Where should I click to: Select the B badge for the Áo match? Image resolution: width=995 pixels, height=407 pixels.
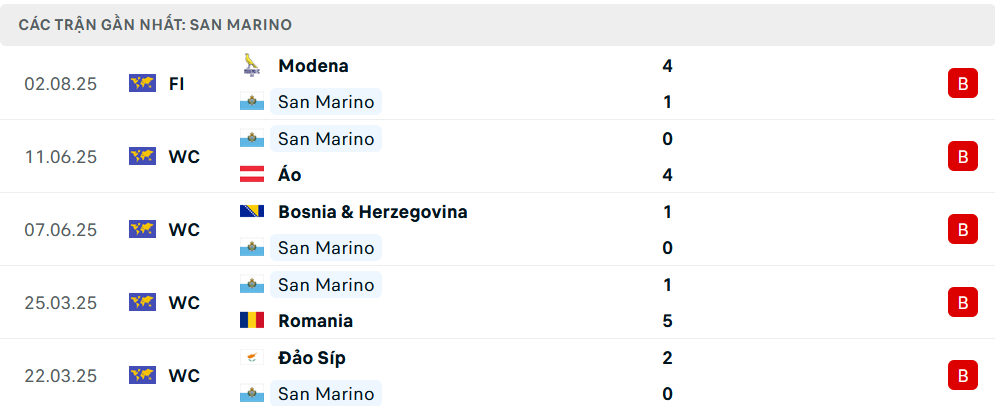click(962, 156)
